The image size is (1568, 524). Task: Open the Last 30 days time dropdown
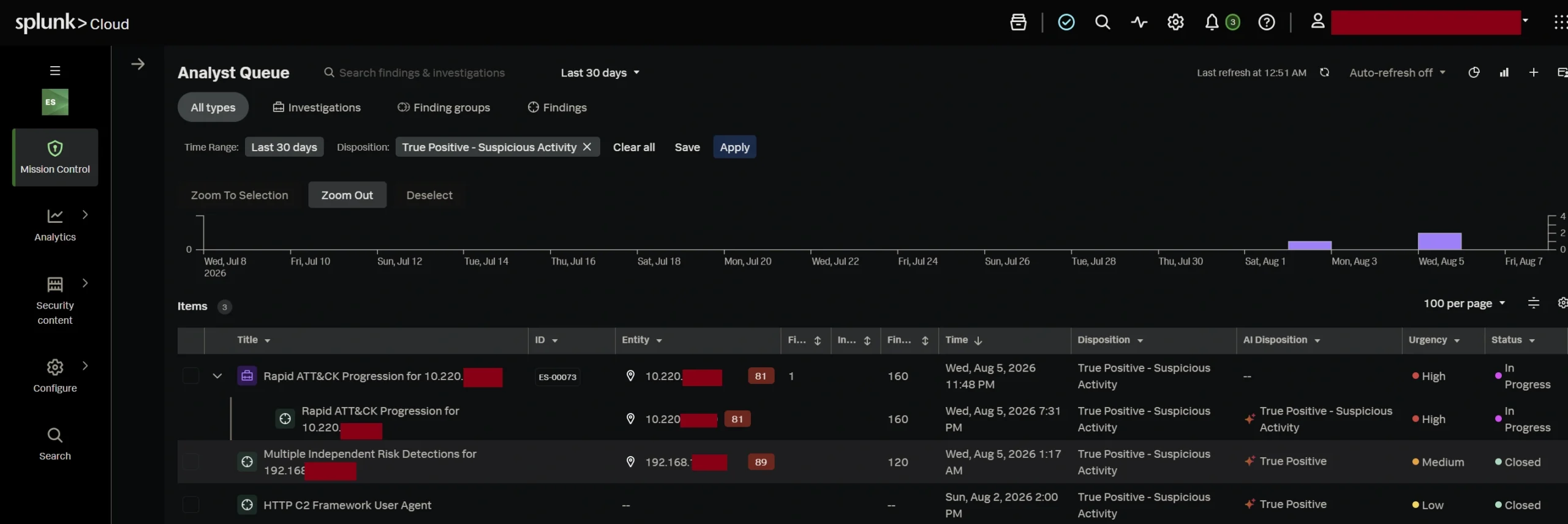[600, 72]
